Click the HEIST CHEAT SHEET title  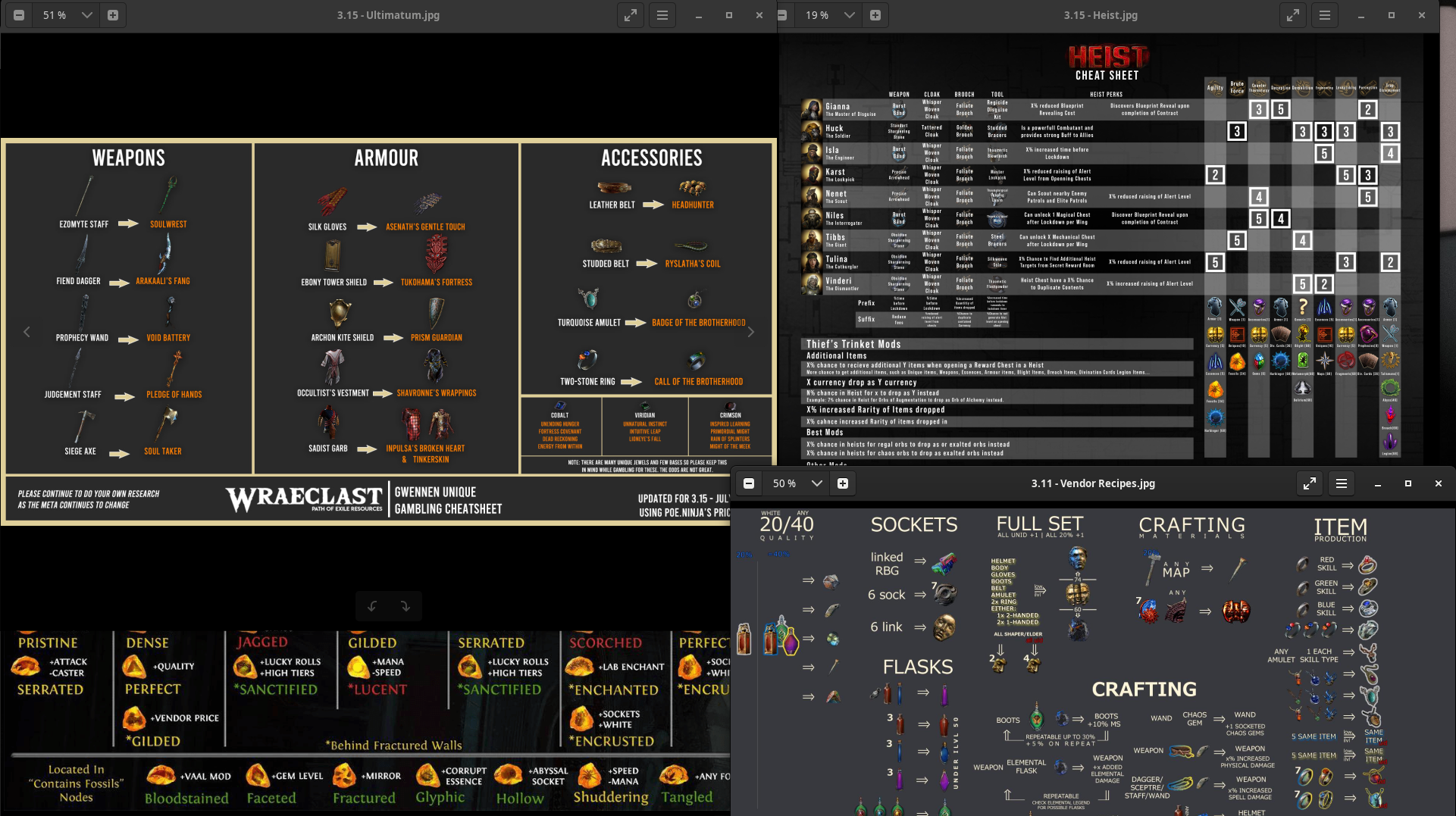(1108, 62)
